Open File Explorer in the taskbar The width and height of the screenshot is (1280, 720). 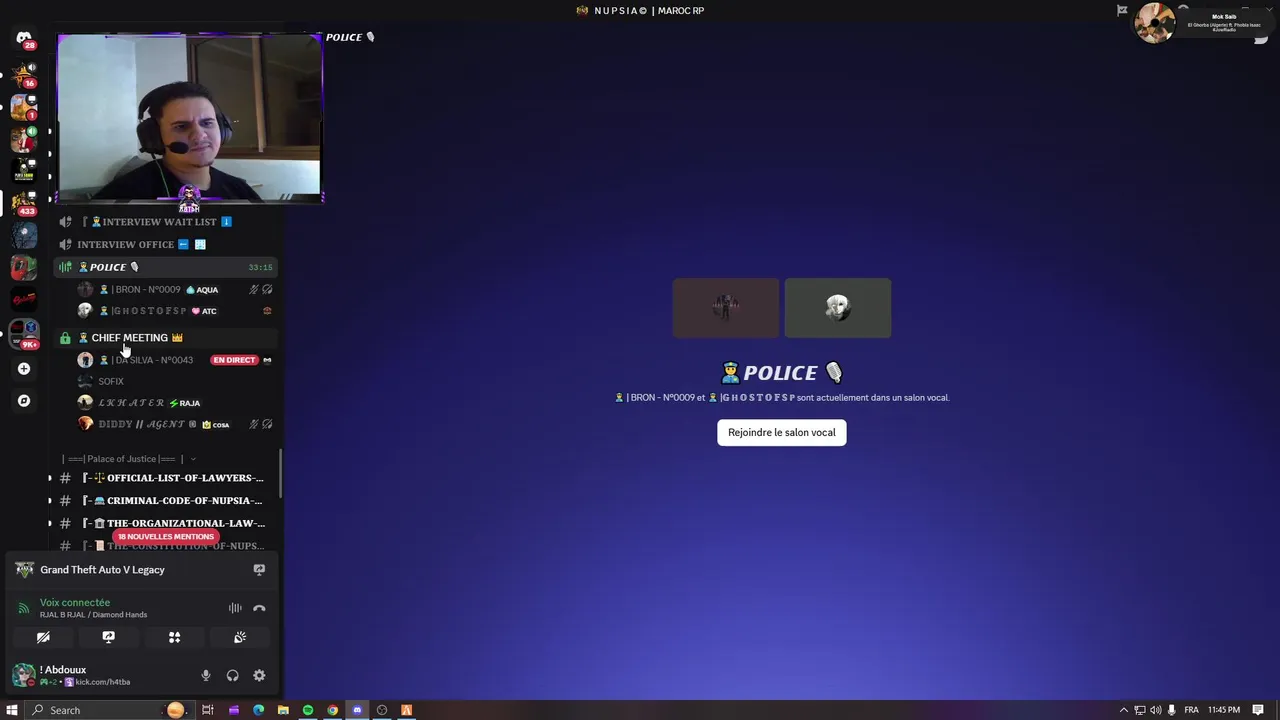[283, 710]
